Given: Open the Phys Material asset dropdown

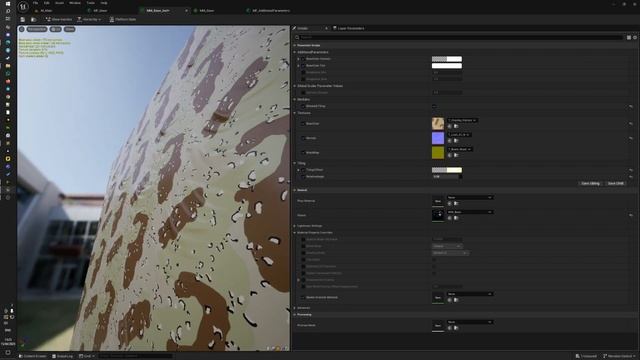Looking at the screenshot, I should point(470,197).
